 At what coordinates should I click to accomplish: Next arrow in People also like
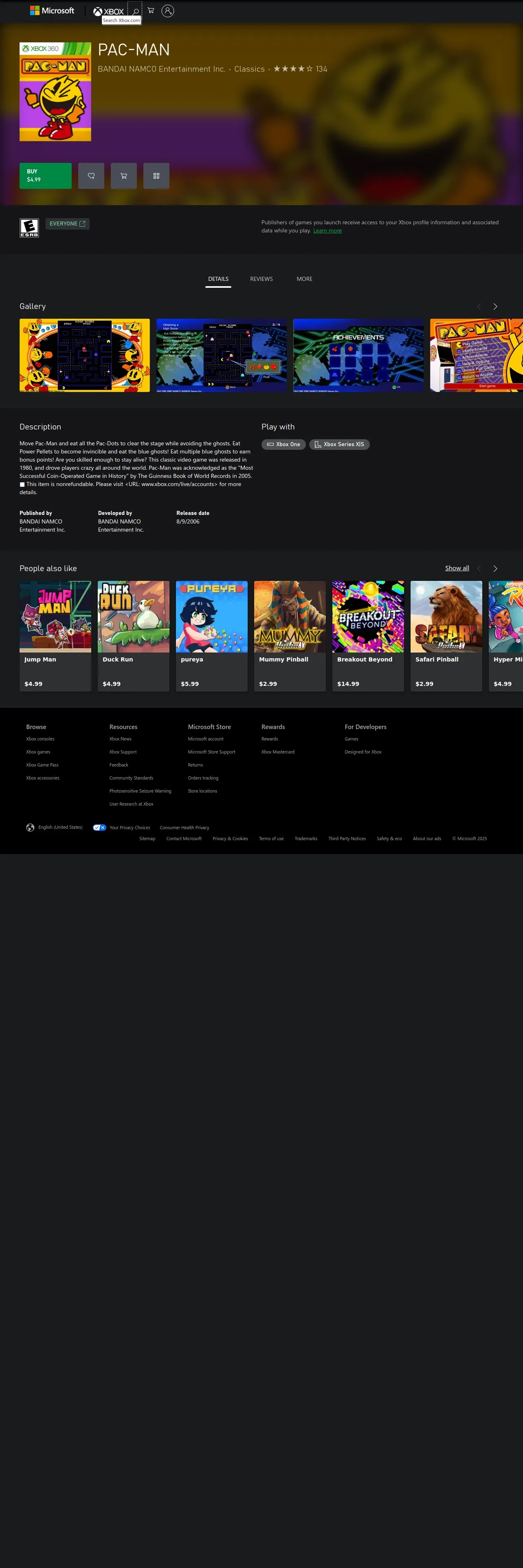coord(495,569)
